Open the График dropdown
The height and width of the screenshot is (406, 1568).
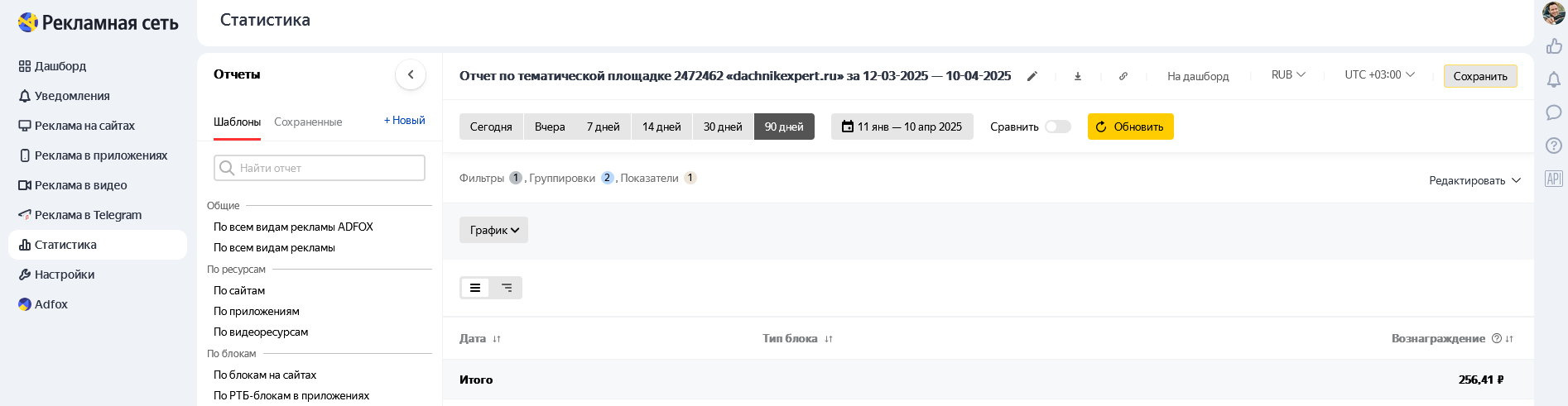[493, 230]
